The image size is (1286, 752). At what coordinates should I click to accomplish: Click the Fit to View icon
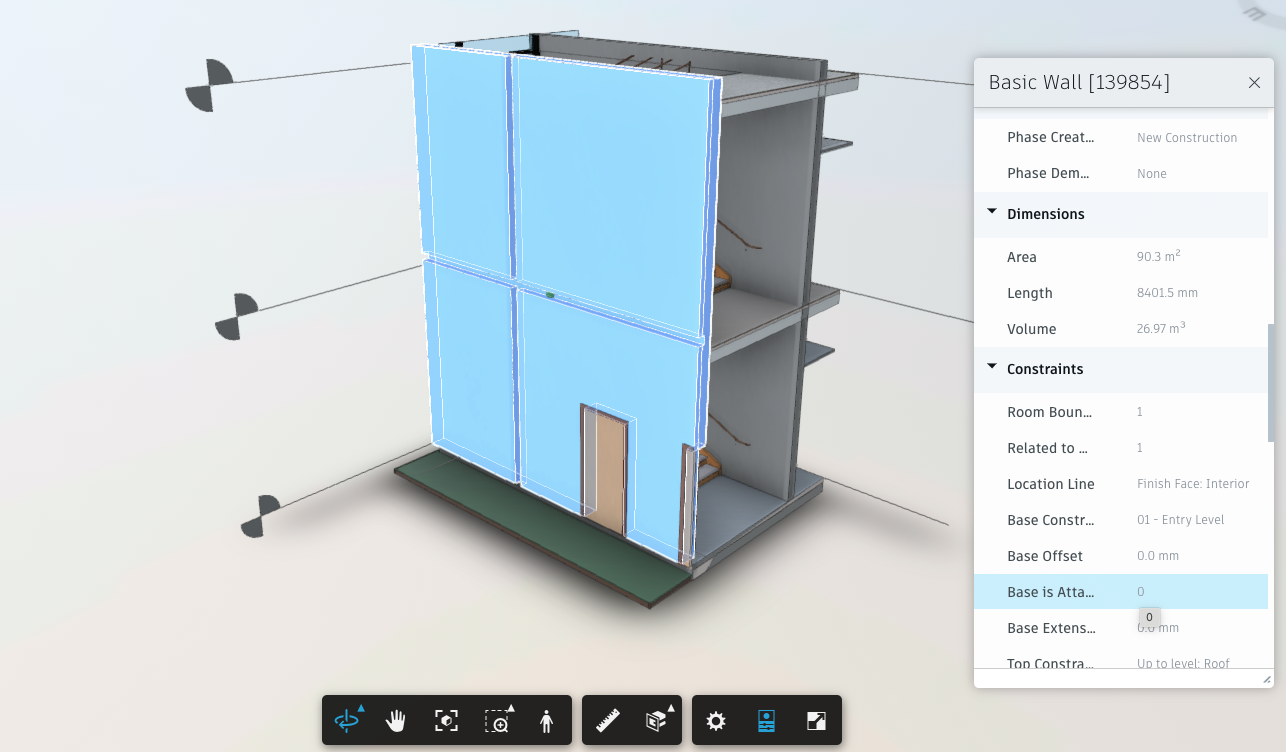coord(446,720)
